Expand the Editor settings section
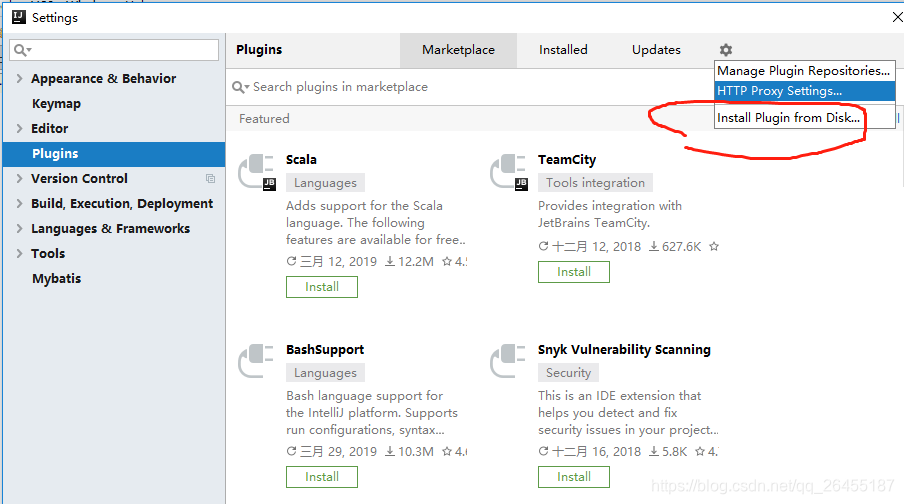 [20, 129]
